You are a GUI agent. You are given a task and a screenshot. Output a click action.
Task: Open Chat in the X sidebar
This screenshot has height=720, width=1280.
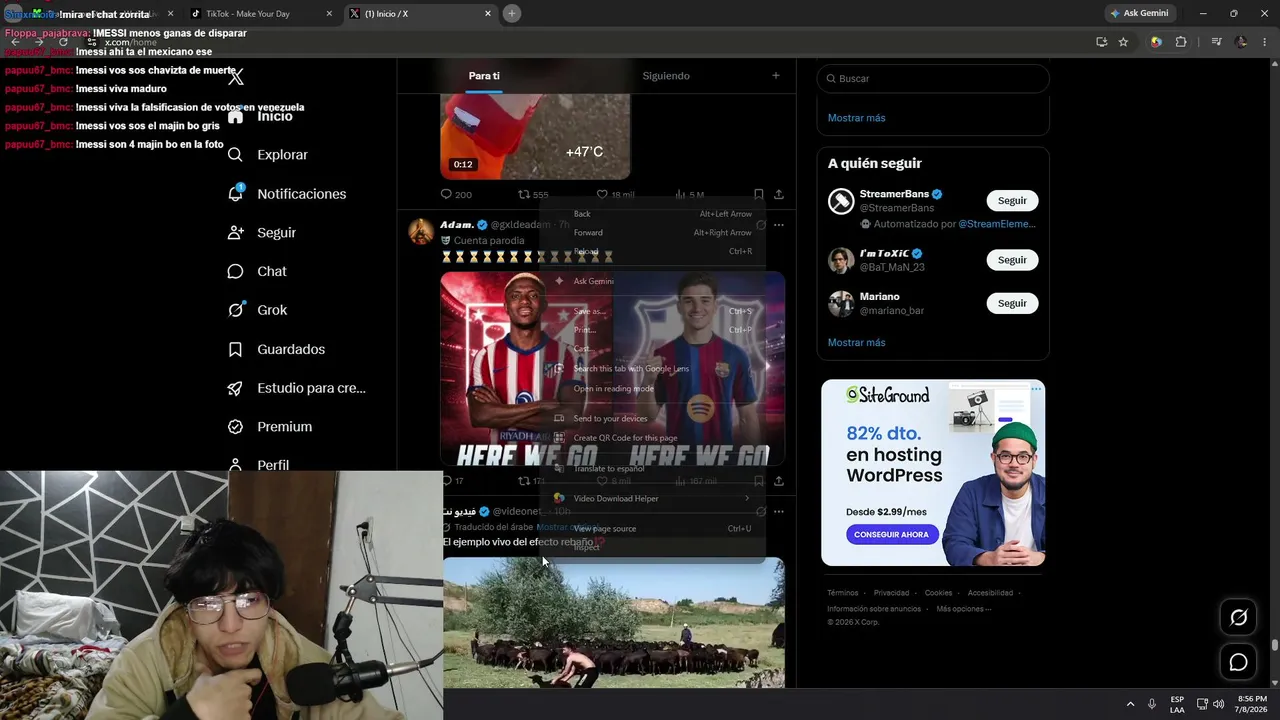coord(257,271)
